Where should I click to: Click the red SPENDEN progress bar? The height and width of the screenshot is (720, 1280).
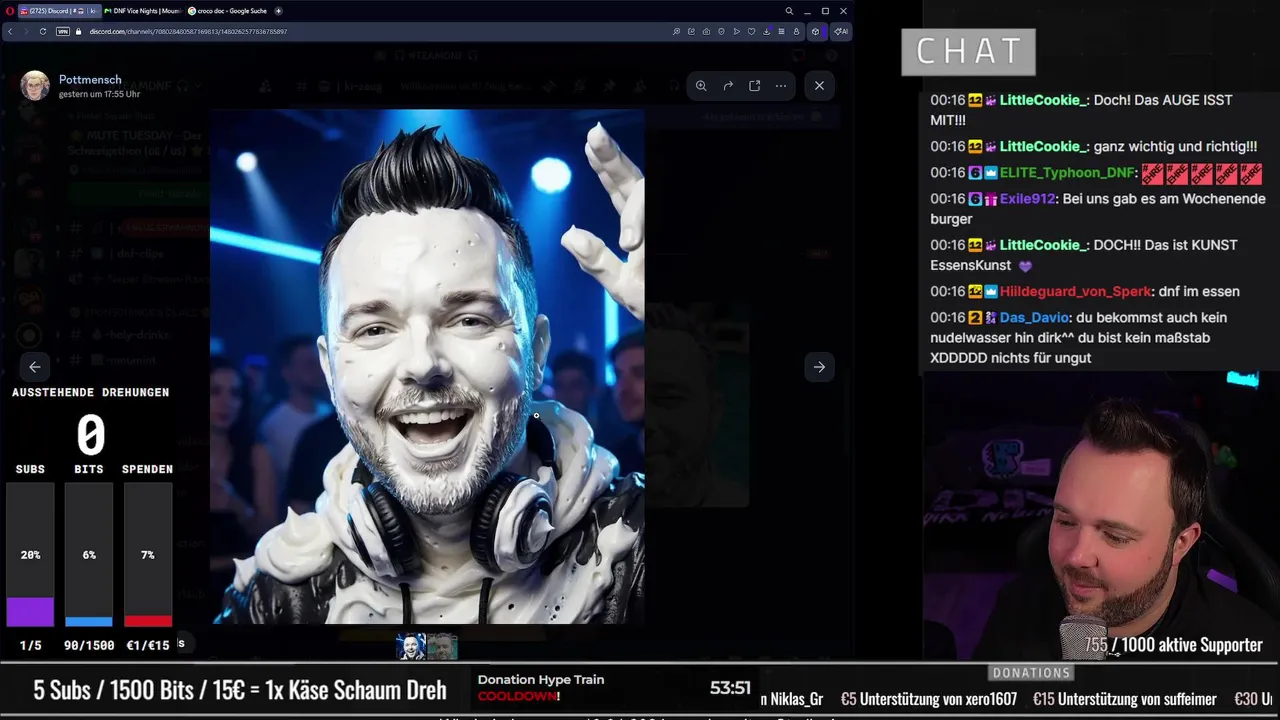click(148, 620)
